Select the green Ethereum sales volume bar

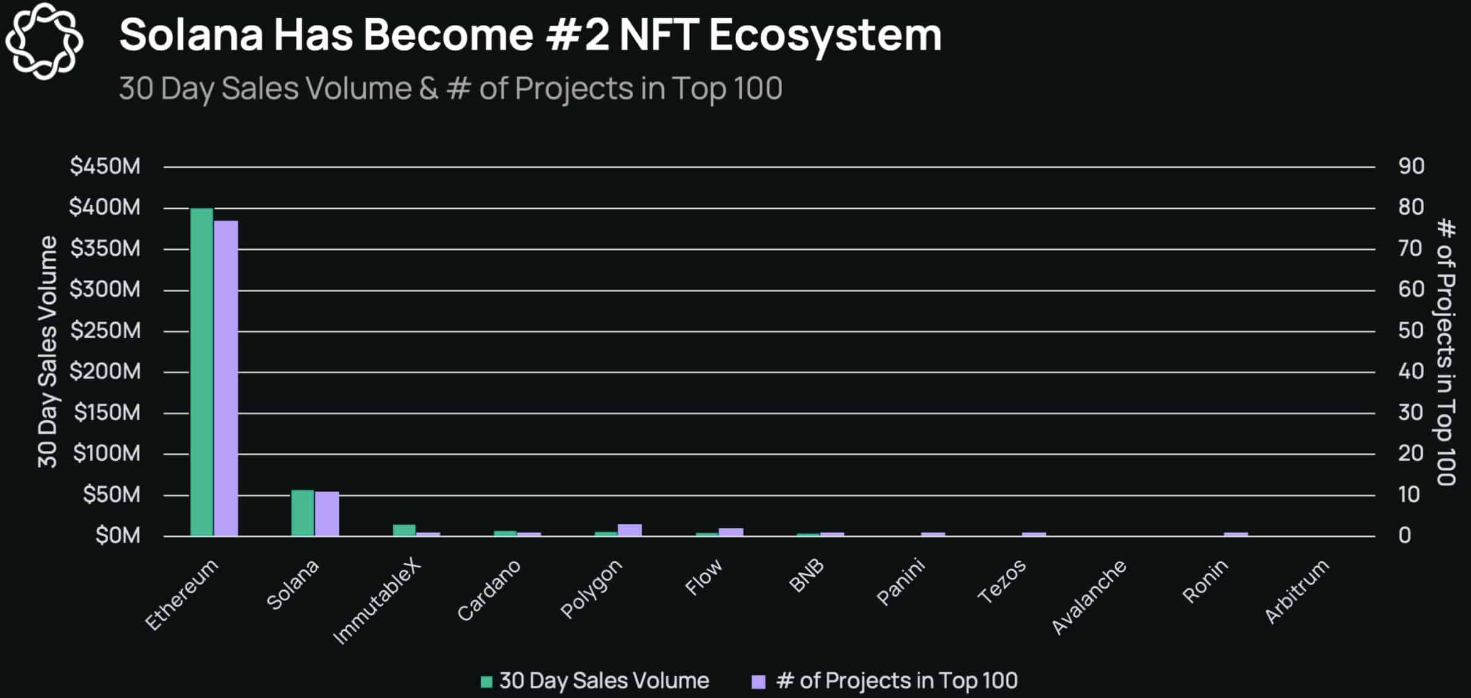[202, 372]
